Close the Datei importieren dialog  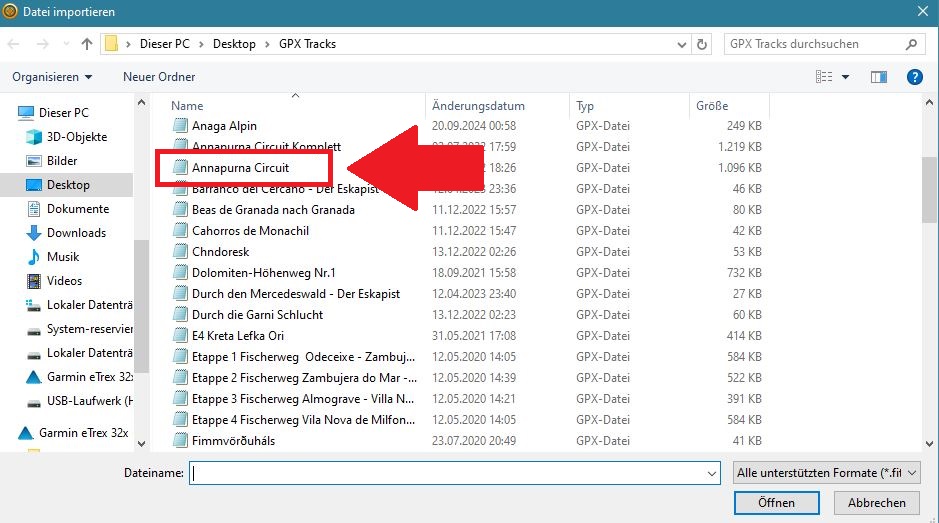click(x=923, y=11)
